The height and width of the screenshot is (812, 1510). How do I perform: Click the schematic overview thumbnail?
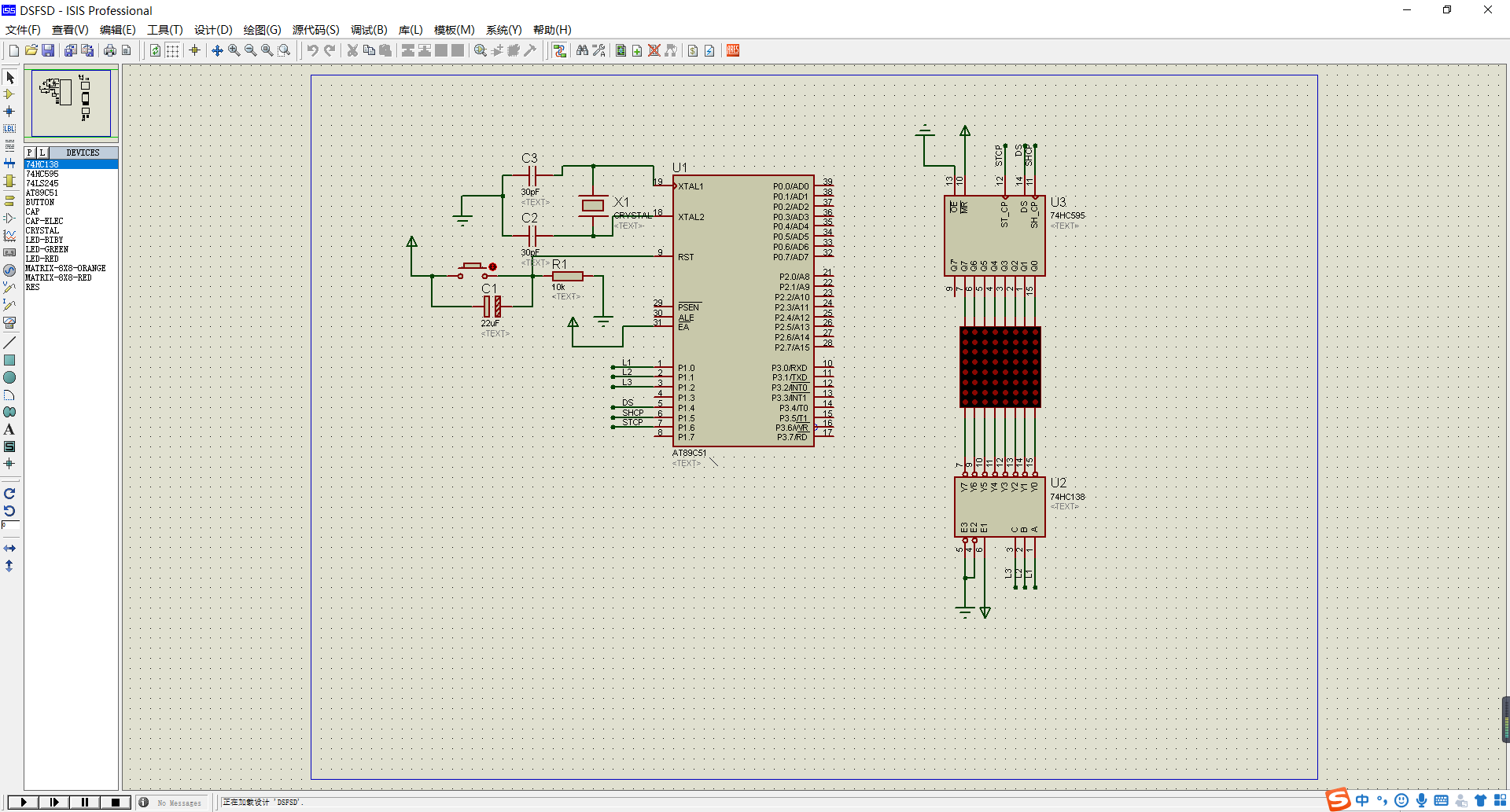pos(71,103)
